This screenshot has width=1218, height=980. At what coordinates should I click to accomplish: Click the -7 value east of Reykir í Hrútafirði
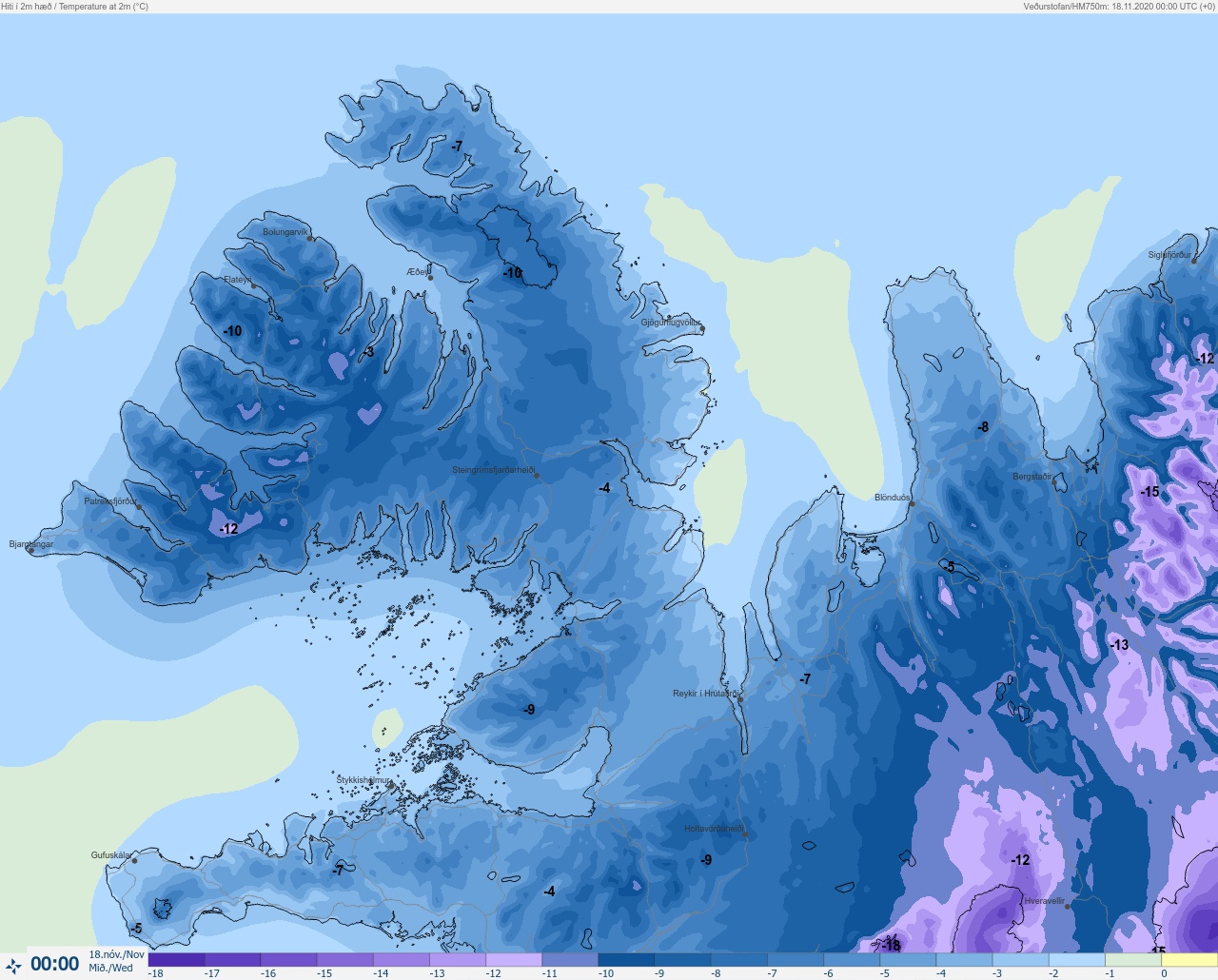[805, 679]
